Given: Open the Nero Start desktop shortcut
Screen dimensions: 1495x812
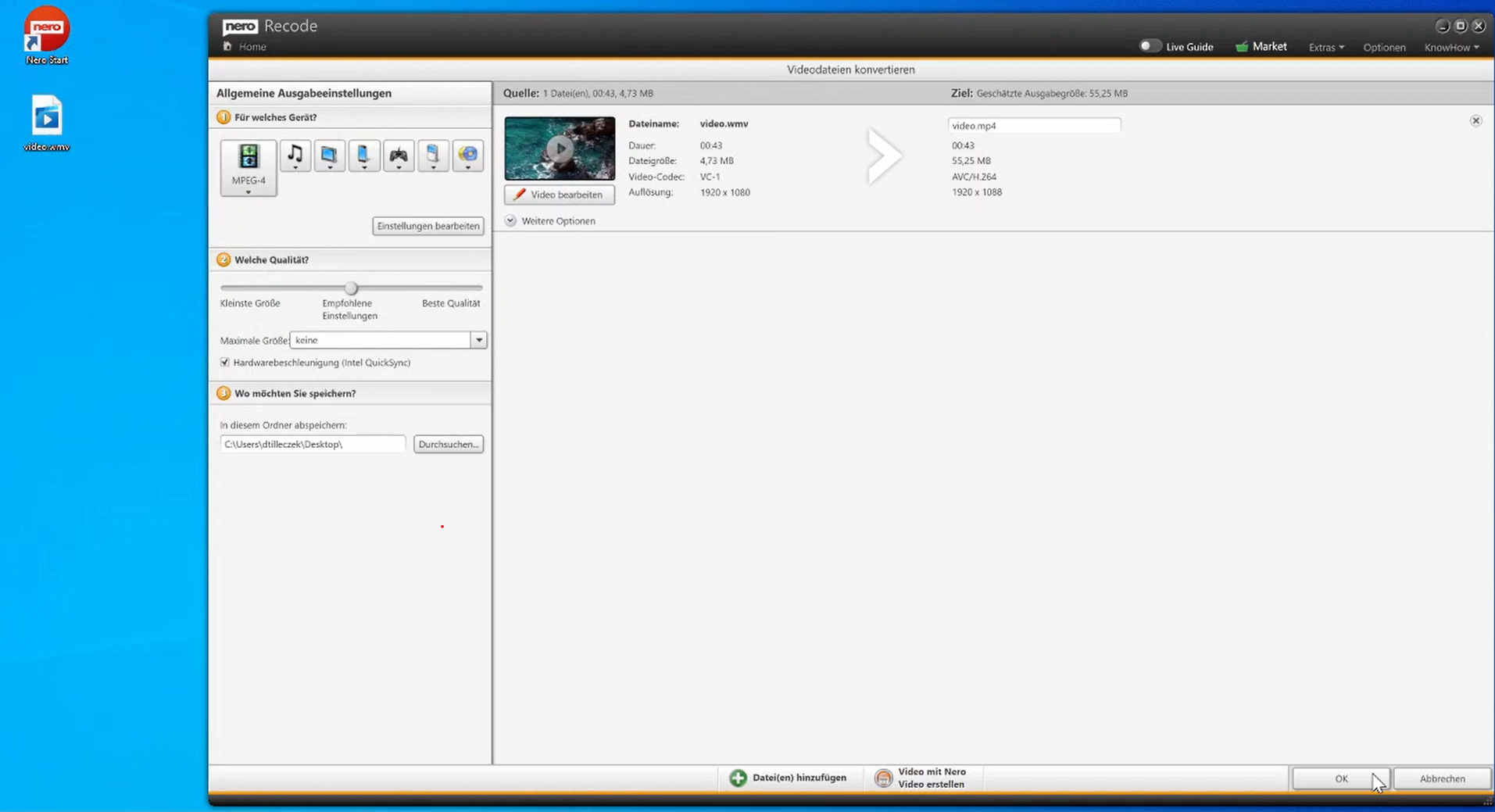Looking at the screenshot, I should click(47, 35).
